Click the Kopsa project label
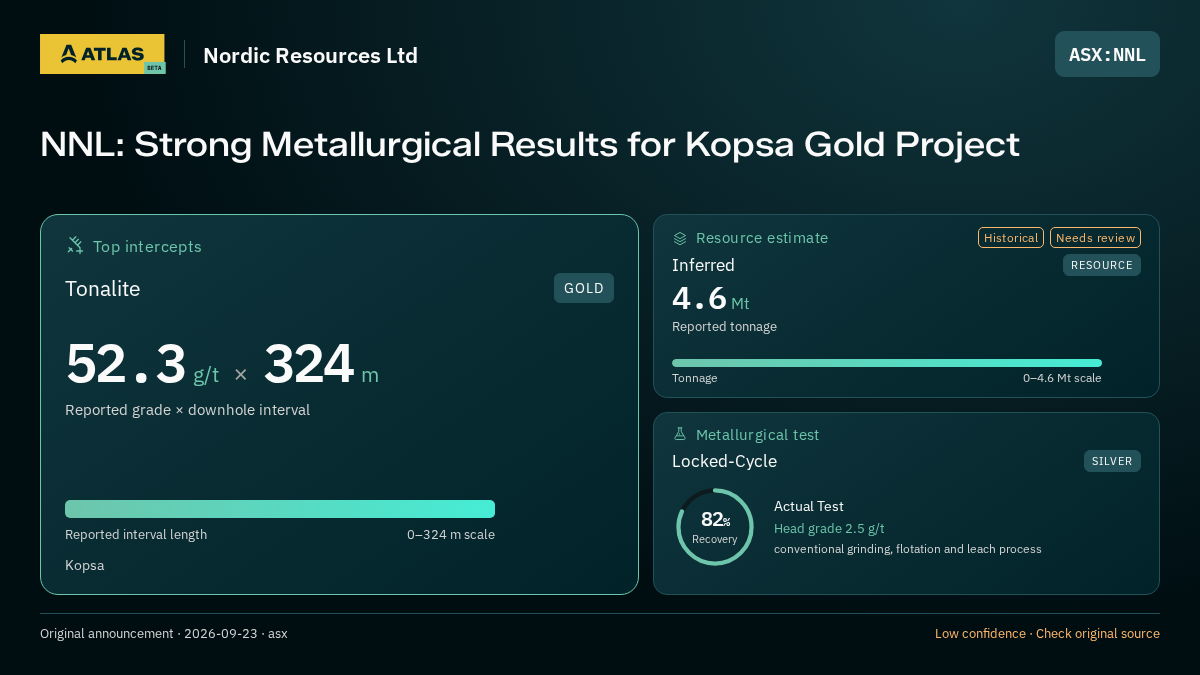1200x675 pixels. (x=84, y=565)
